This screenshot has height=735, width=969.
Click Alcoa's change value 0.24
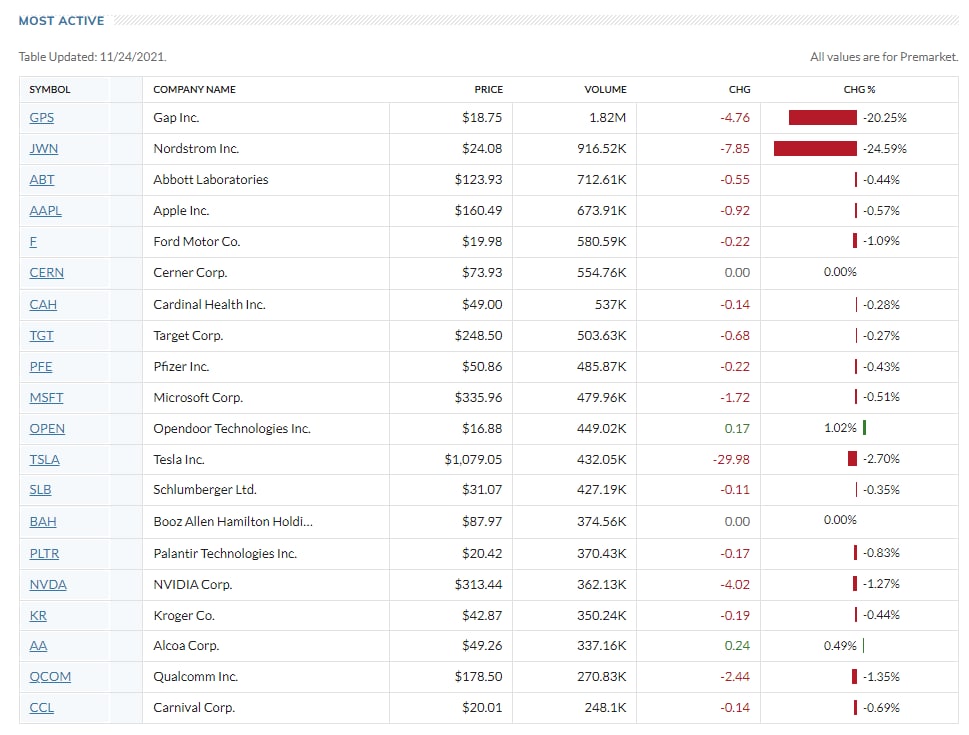pos(737,645)
